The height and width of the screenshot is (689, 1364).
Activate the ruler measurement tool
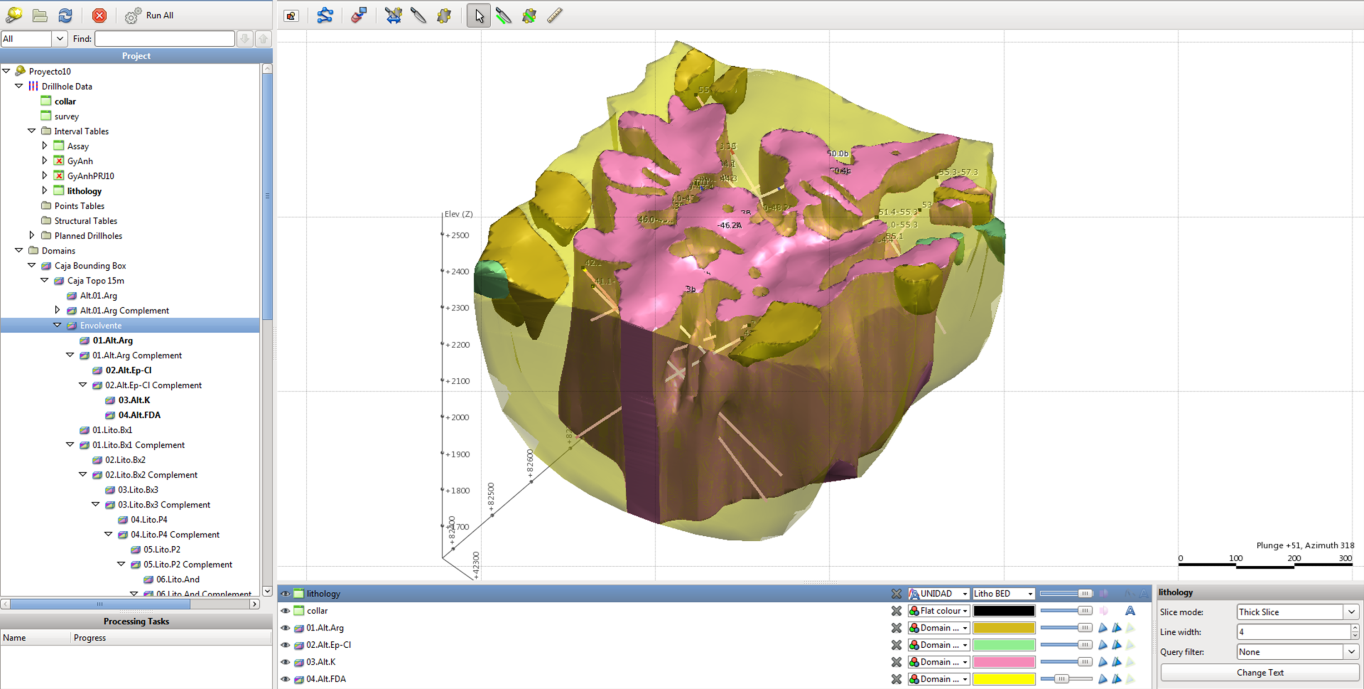click(x=555, y=16)
